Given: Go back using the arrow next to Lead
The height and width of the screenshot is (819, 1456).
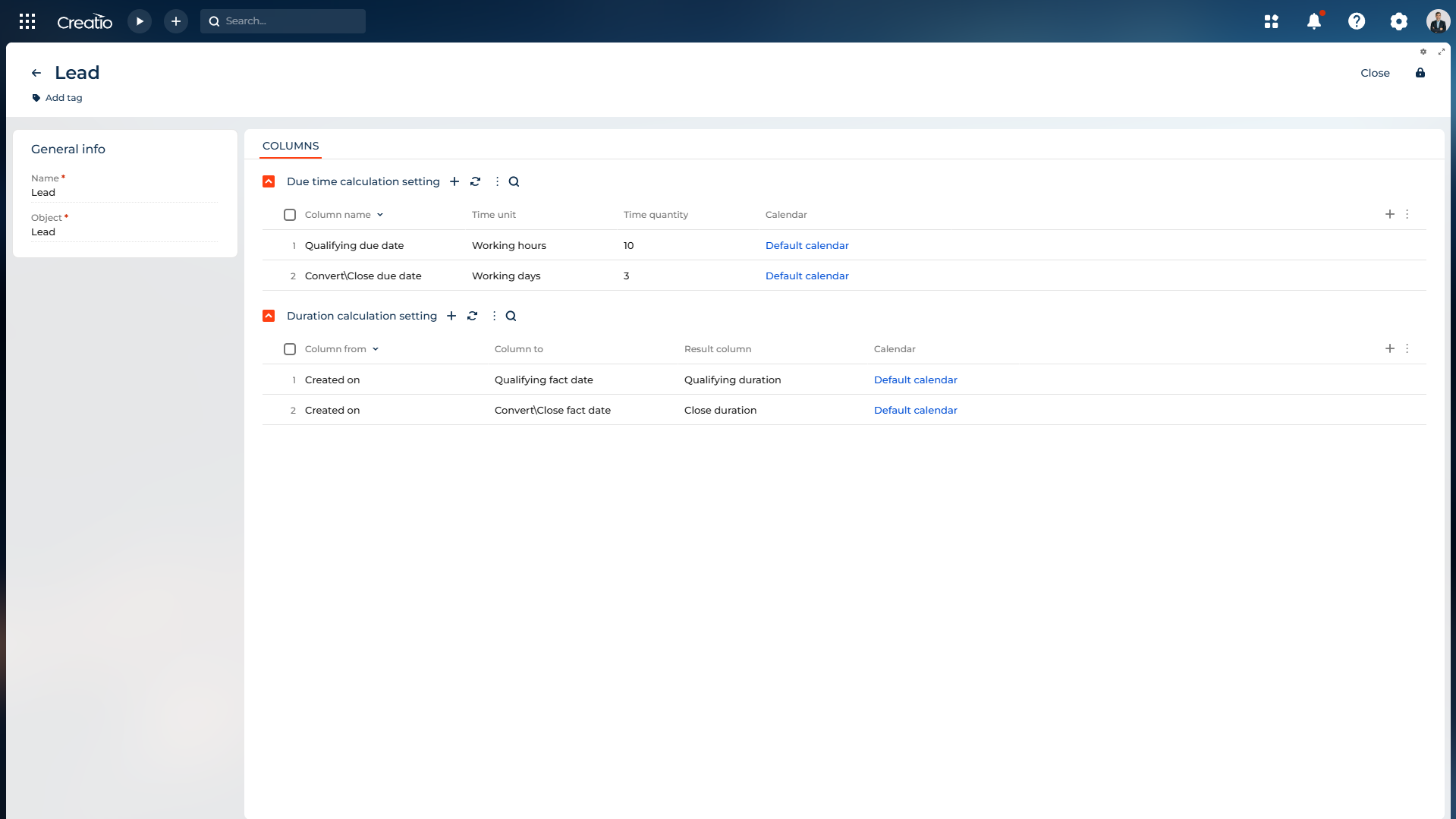Looking at the screenshot, I should point(36,73).
